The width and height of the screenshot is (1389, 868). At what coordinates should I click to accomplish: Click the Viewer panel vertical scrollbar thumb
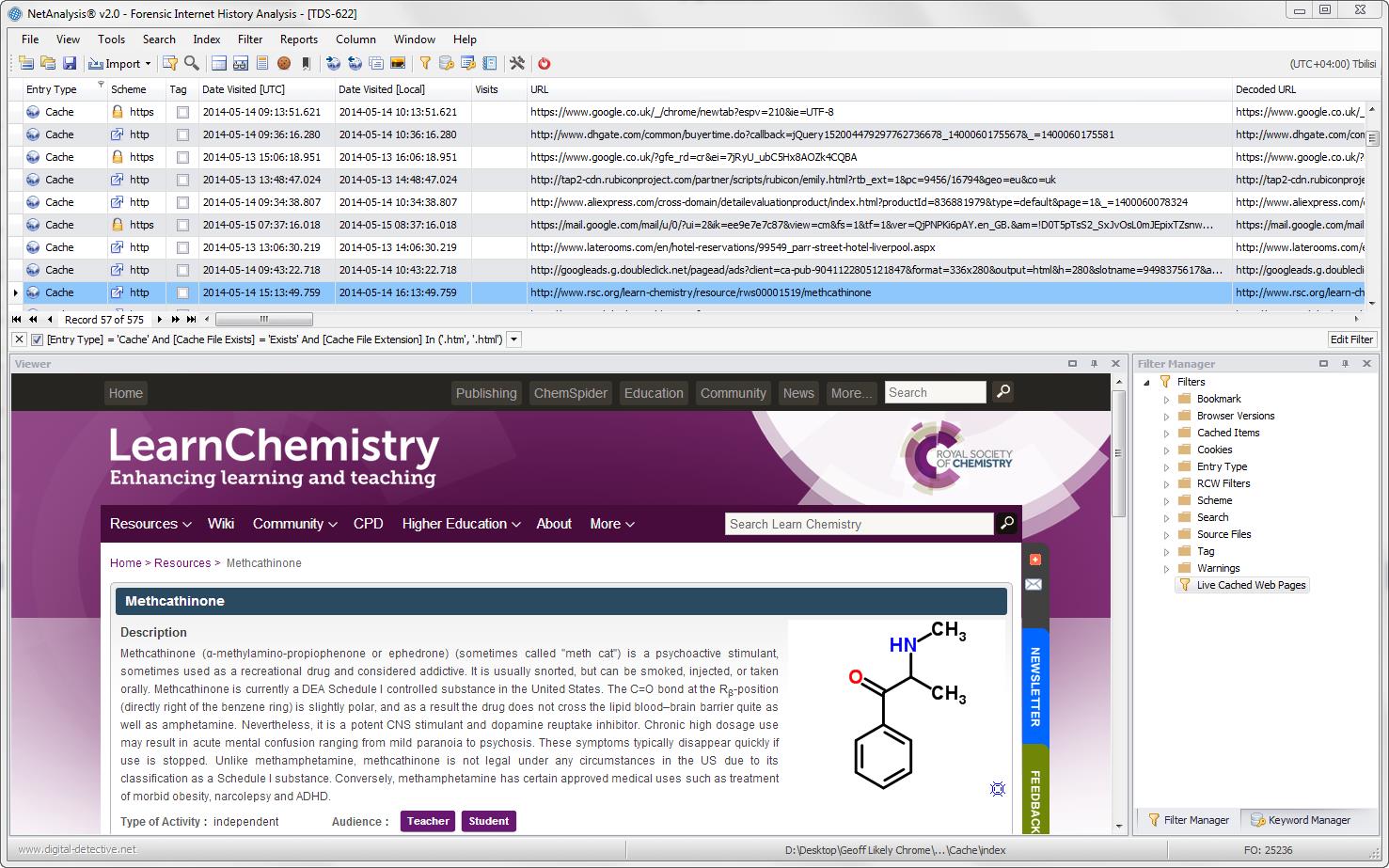pos(1118,452)
